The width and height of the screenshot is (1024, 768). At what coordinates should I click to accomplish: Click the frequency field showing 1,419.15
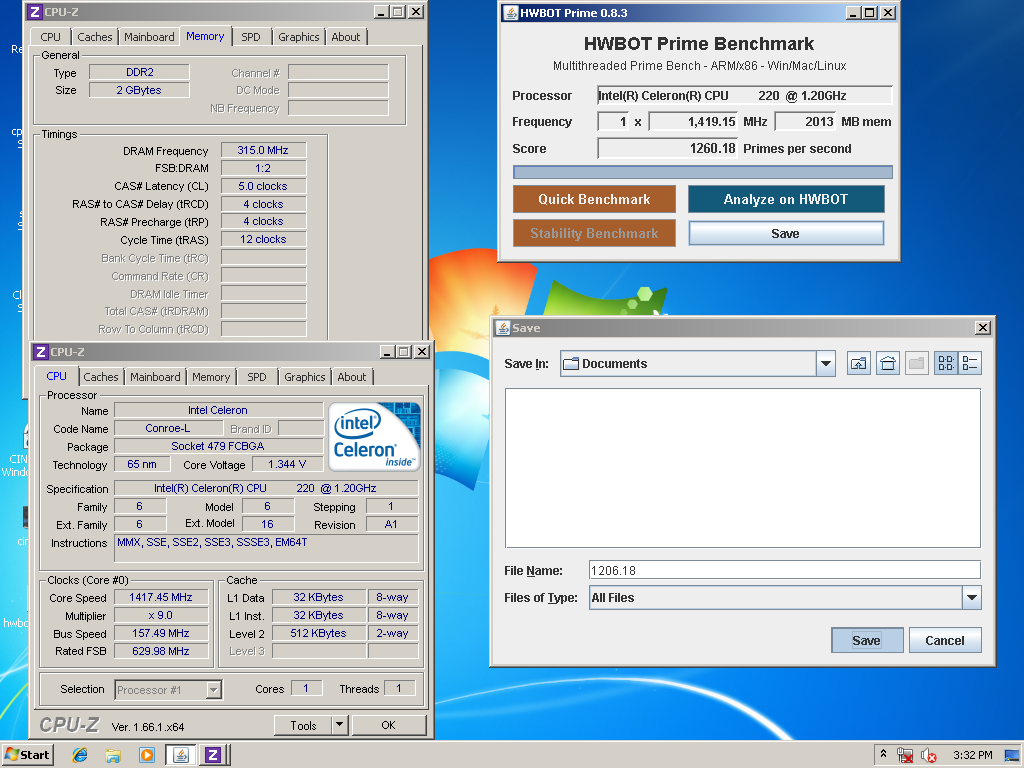coord(693,121)
